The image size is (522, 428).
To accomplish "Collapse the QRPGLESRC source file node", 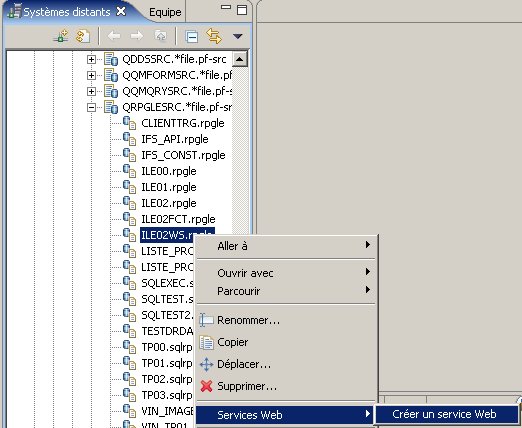I will pos(91,107).
